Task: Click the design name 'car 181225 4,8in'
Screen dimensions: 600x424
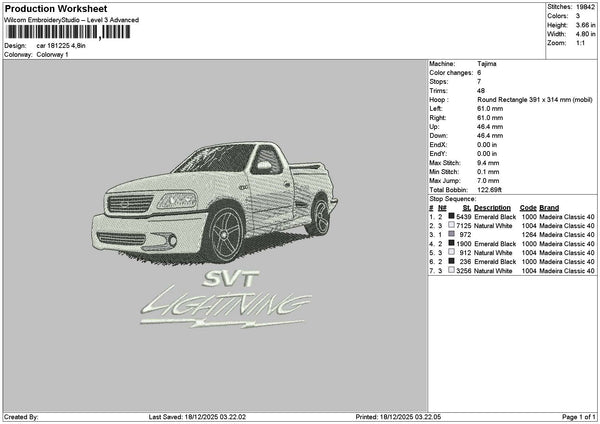Action: pyautogui.click(x=61, y=46)
